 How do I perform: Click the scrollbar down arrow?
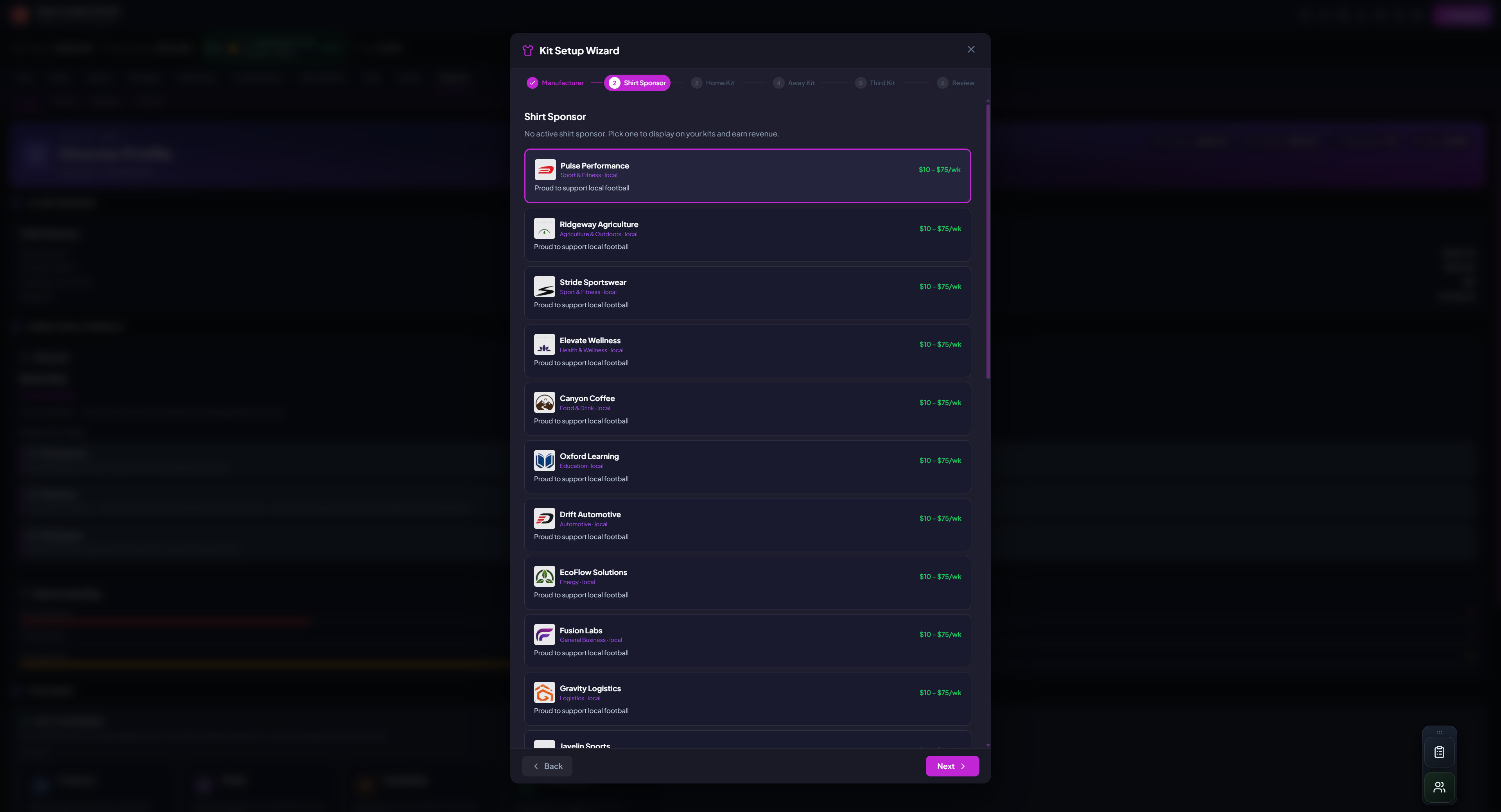988,745
